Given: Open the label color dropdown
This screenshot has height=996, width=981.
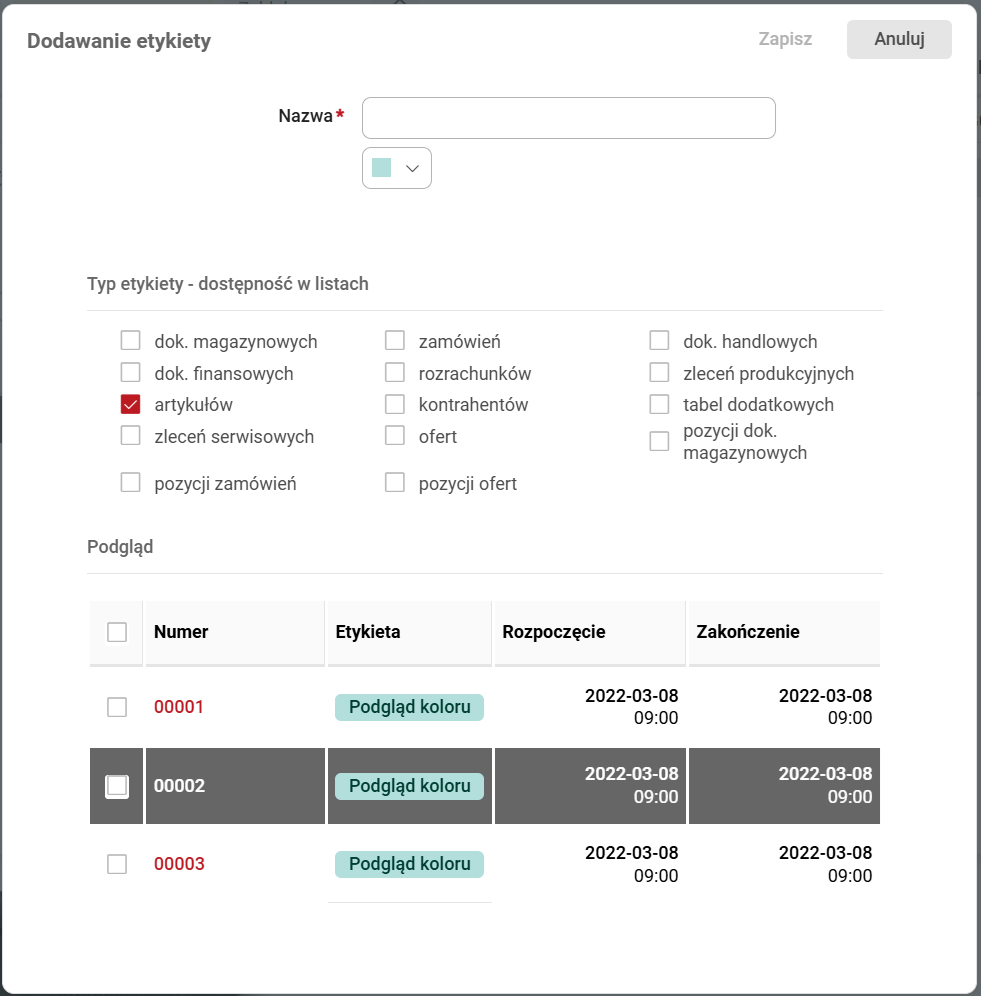Looking at the screenshot, I should 411,168.
